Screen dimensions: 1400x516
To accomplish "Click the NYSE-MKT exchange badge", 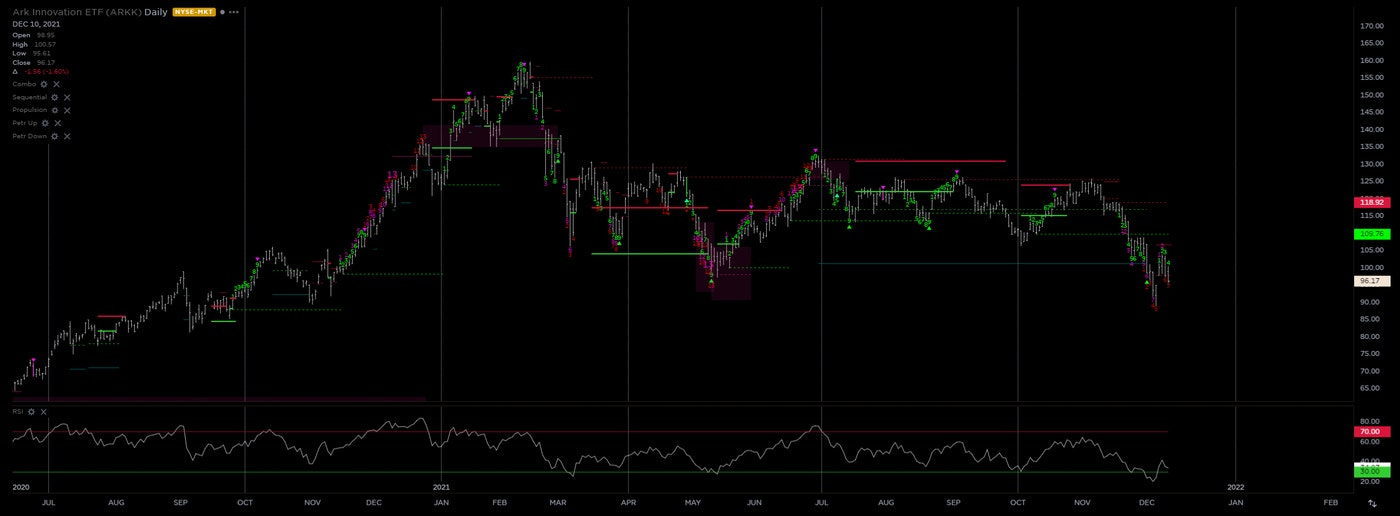I will [x=193, y=12].
